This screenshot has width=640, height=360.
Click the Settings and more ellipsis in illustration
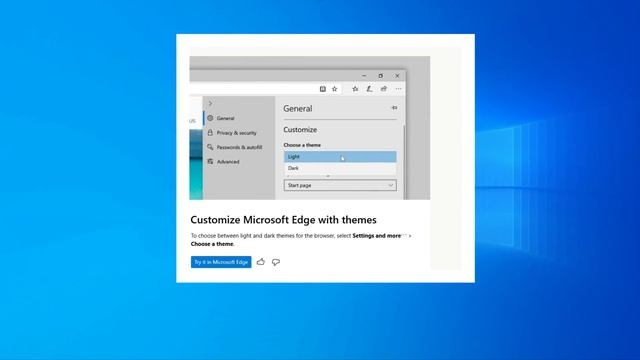(398, 89)
